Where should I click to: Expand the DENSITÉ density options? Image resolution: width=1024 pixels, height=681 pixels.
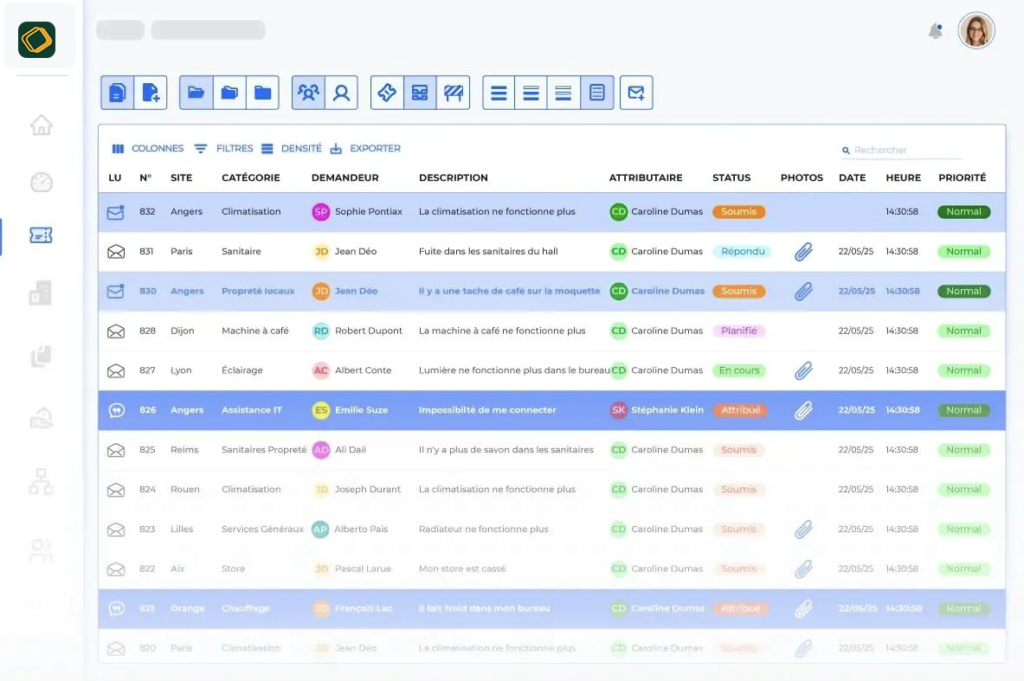tap(292, 149)
